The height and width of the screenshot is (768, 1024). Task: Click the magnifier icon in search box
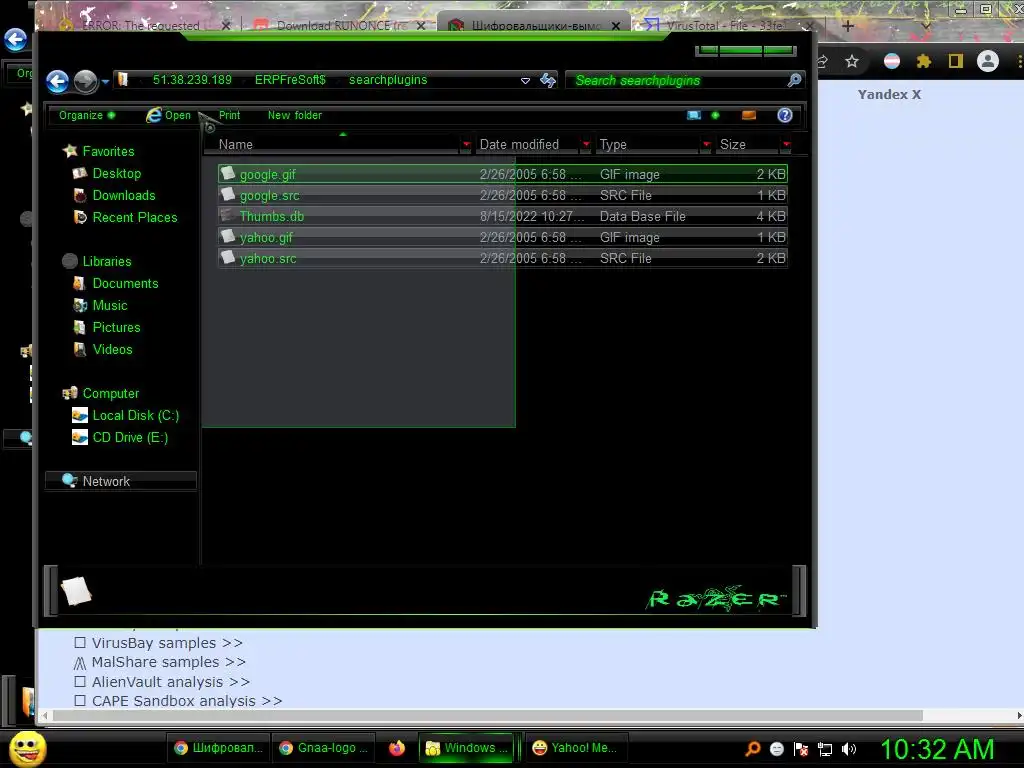794,80
